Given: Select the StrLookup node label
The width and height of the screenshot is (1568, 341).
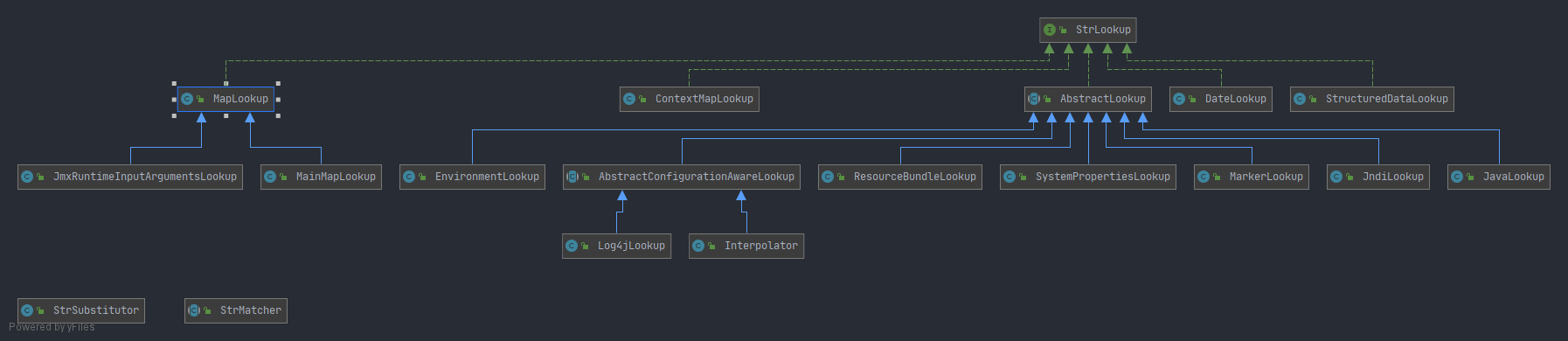Looking at the screenshot, I should click(x=1103, y=30).
